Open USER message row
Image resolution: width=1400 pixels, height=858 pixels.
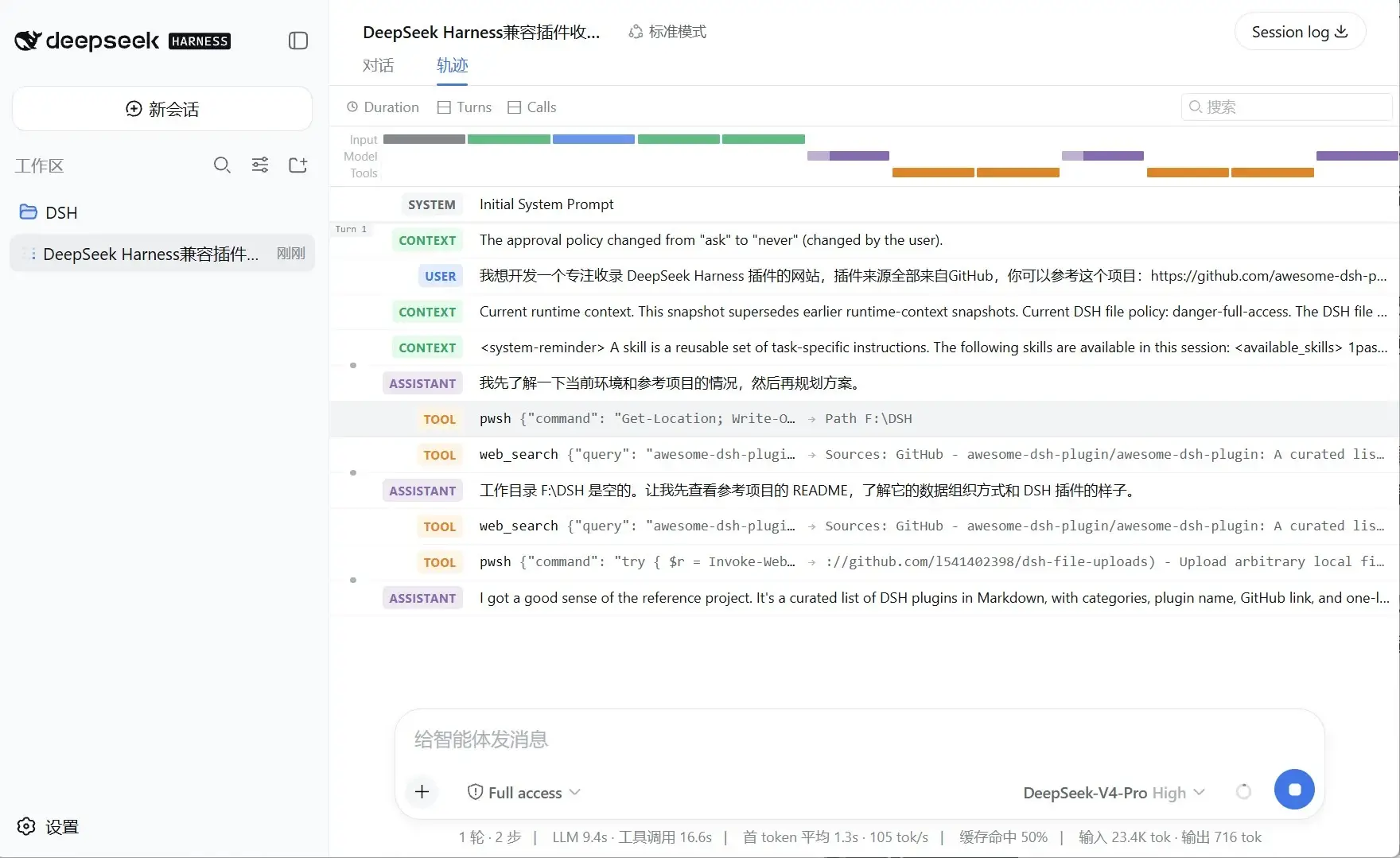click(x=864, y=276)
